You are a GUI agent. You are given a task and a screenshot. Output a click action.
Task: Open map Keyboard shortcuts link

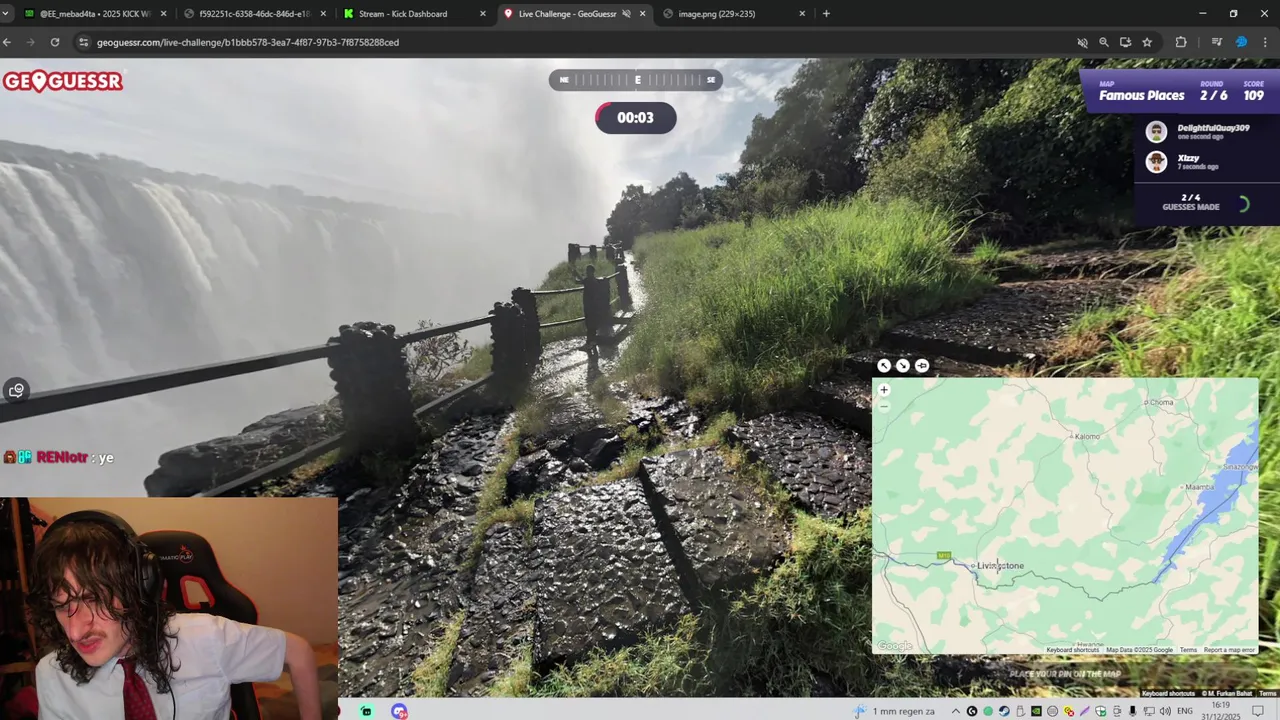[x=1073, y=650]
